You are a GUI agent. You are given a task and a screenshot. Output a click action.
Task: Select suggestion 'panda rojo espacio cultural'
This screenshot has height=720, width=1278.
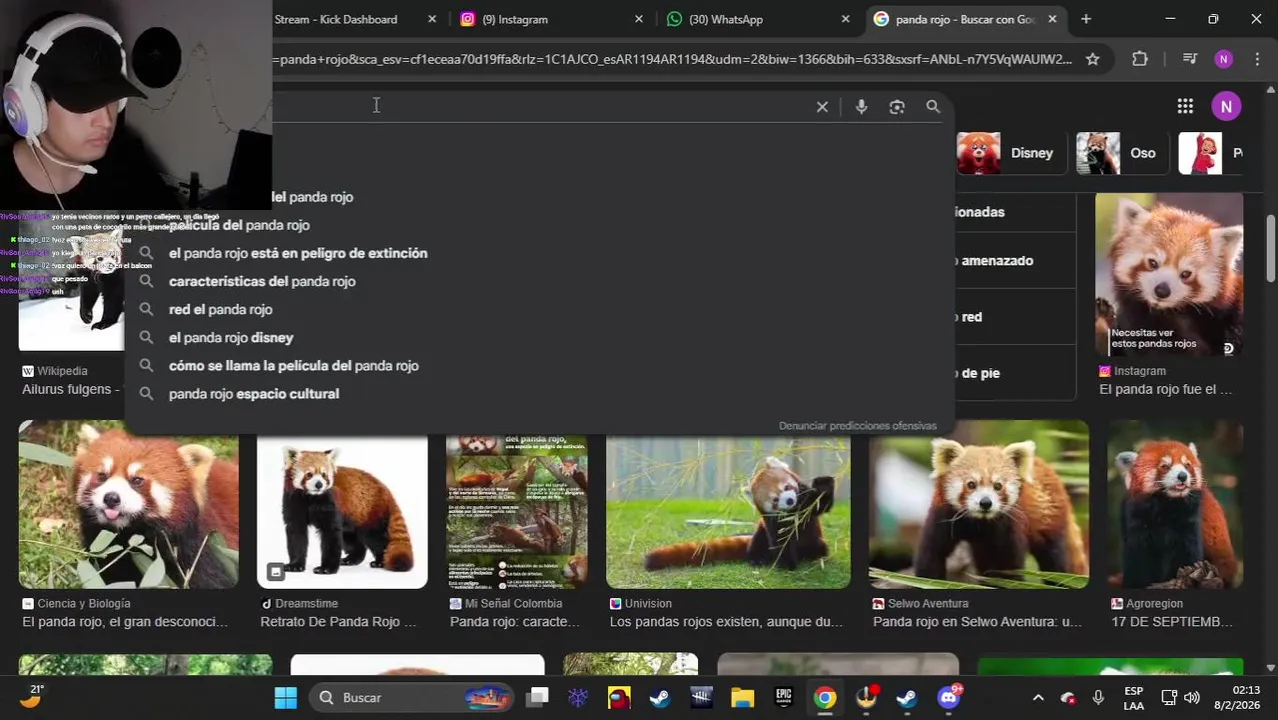(x=254, y=393)
